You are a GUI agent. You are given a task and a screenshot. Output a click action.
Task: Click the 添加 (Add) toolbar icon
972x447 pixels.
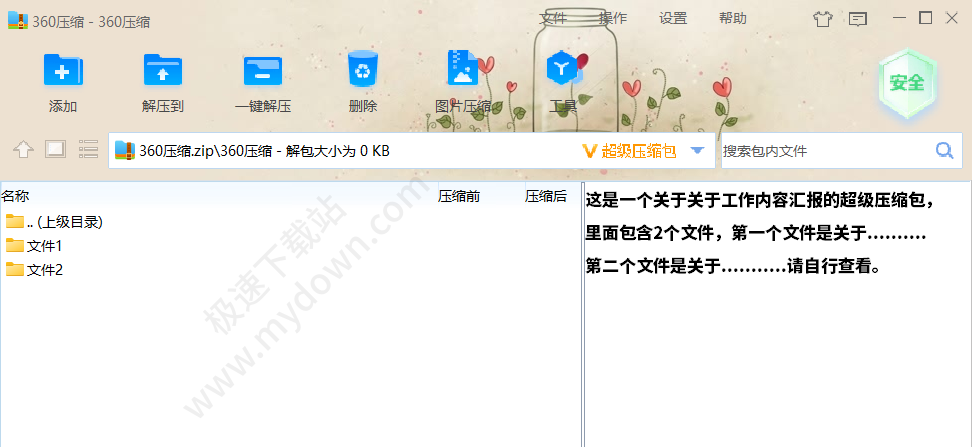[63, 69]
